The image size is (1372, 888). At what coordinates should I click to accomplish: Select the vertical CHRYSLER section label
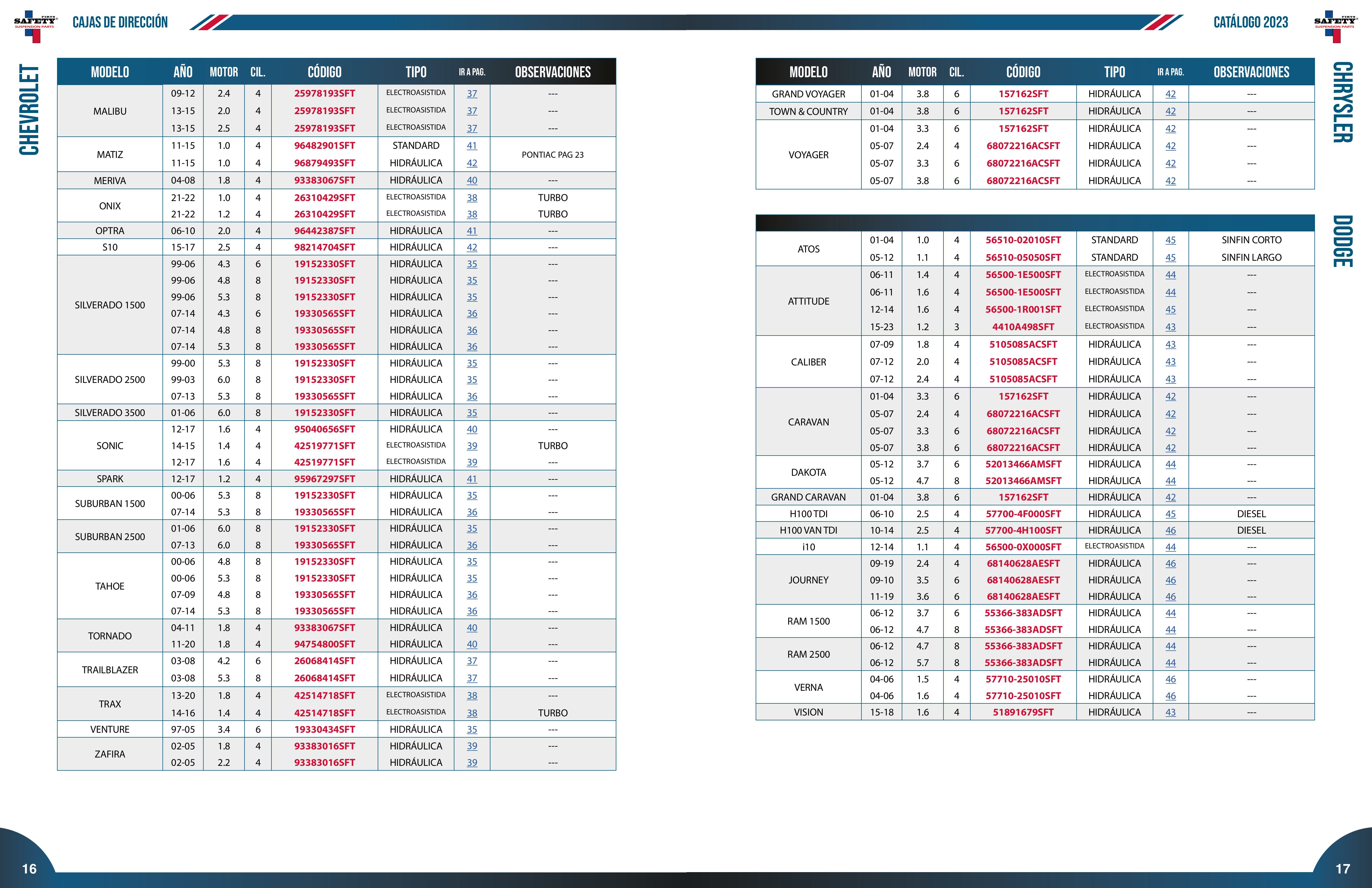[1343, 102]
